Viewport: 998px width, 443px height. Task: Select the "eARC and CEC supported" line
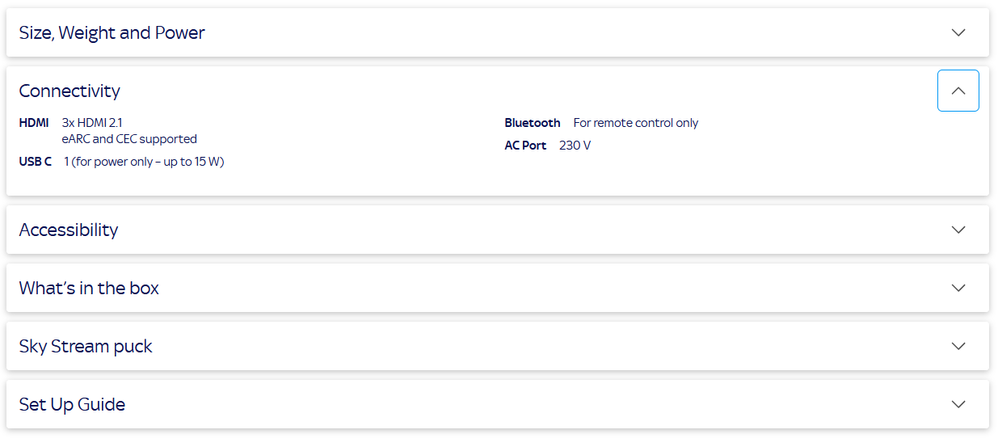129,139
